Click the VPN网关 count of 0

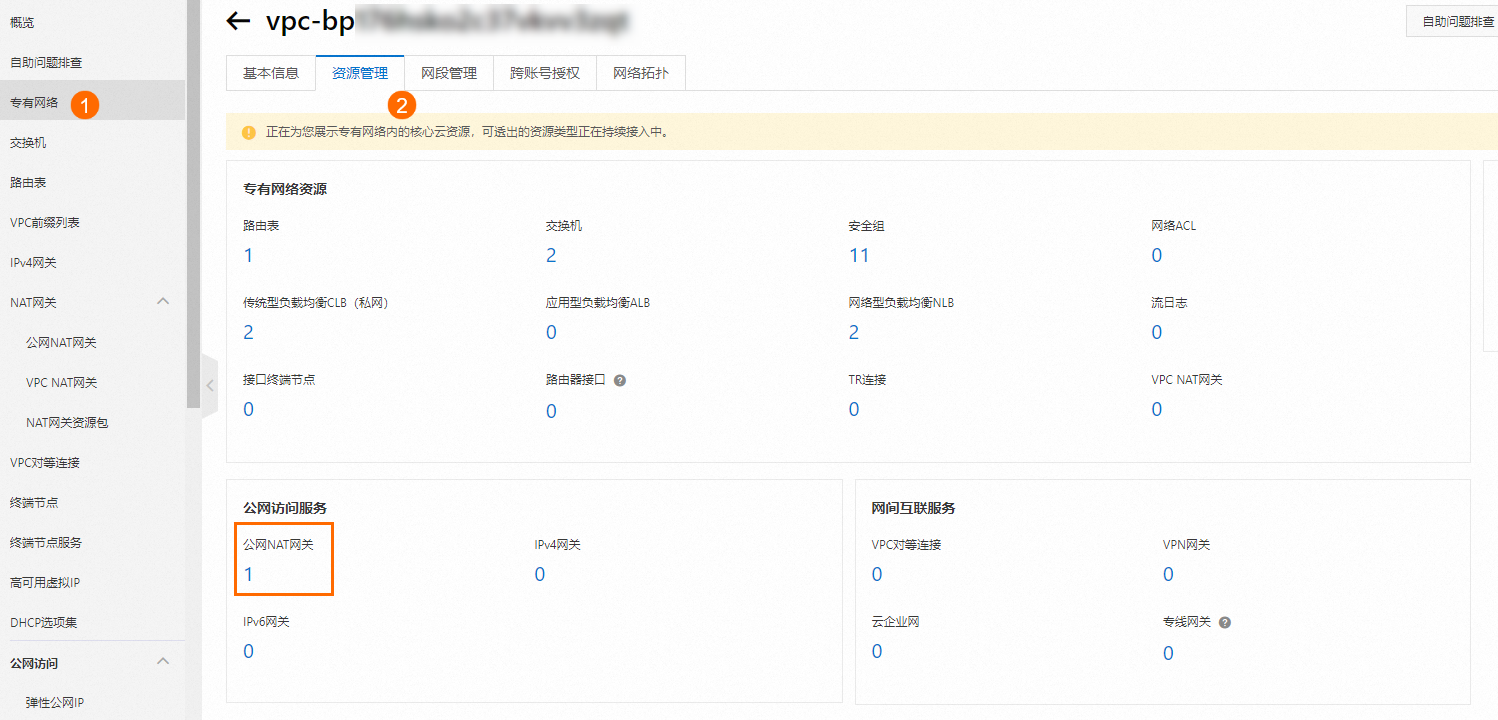[1168, 574]
